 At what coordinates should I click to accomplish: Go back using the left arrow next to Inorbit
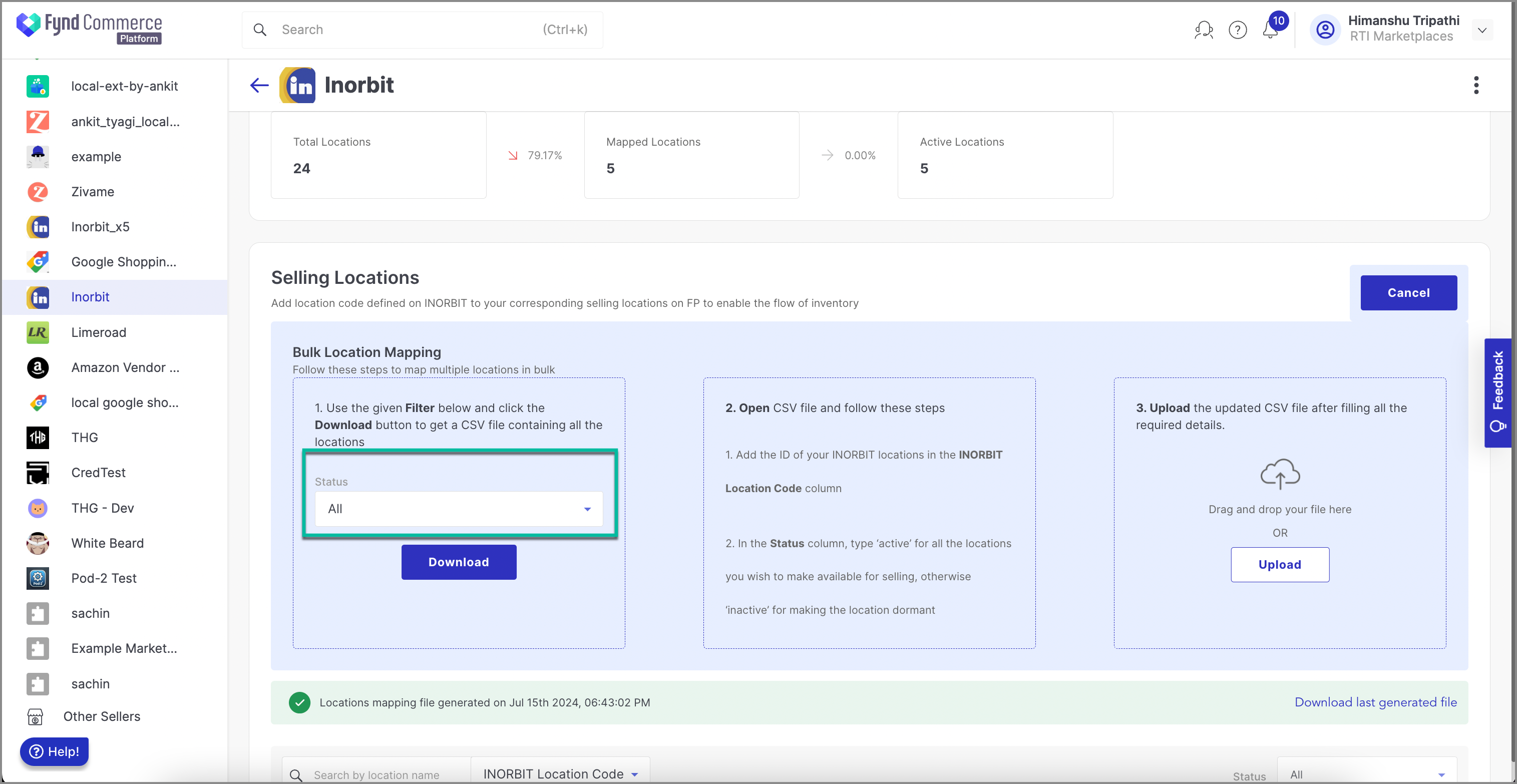[259, 86]
